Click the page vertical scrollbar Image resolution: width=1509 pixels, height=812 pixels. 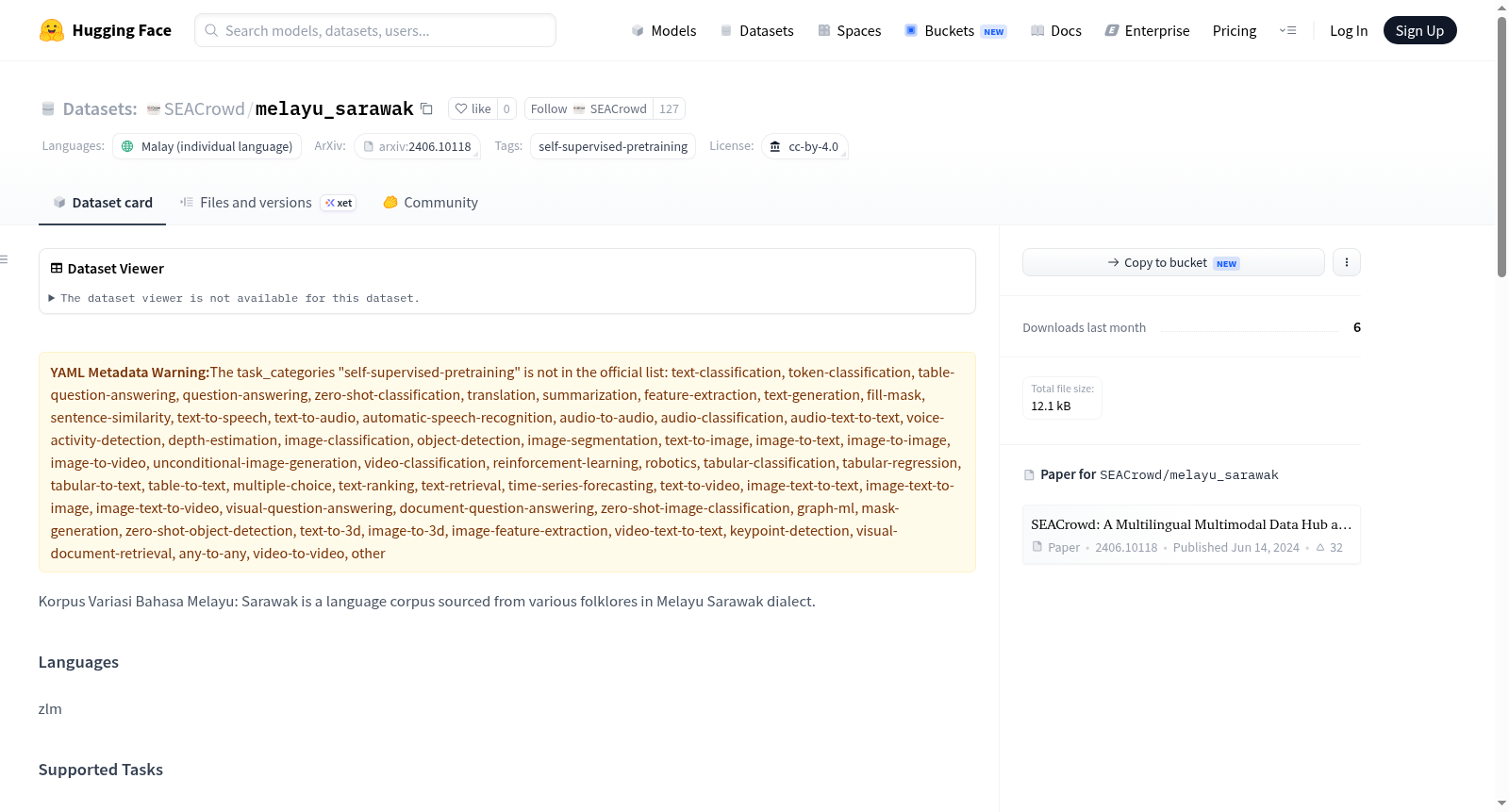point(1501,147)
